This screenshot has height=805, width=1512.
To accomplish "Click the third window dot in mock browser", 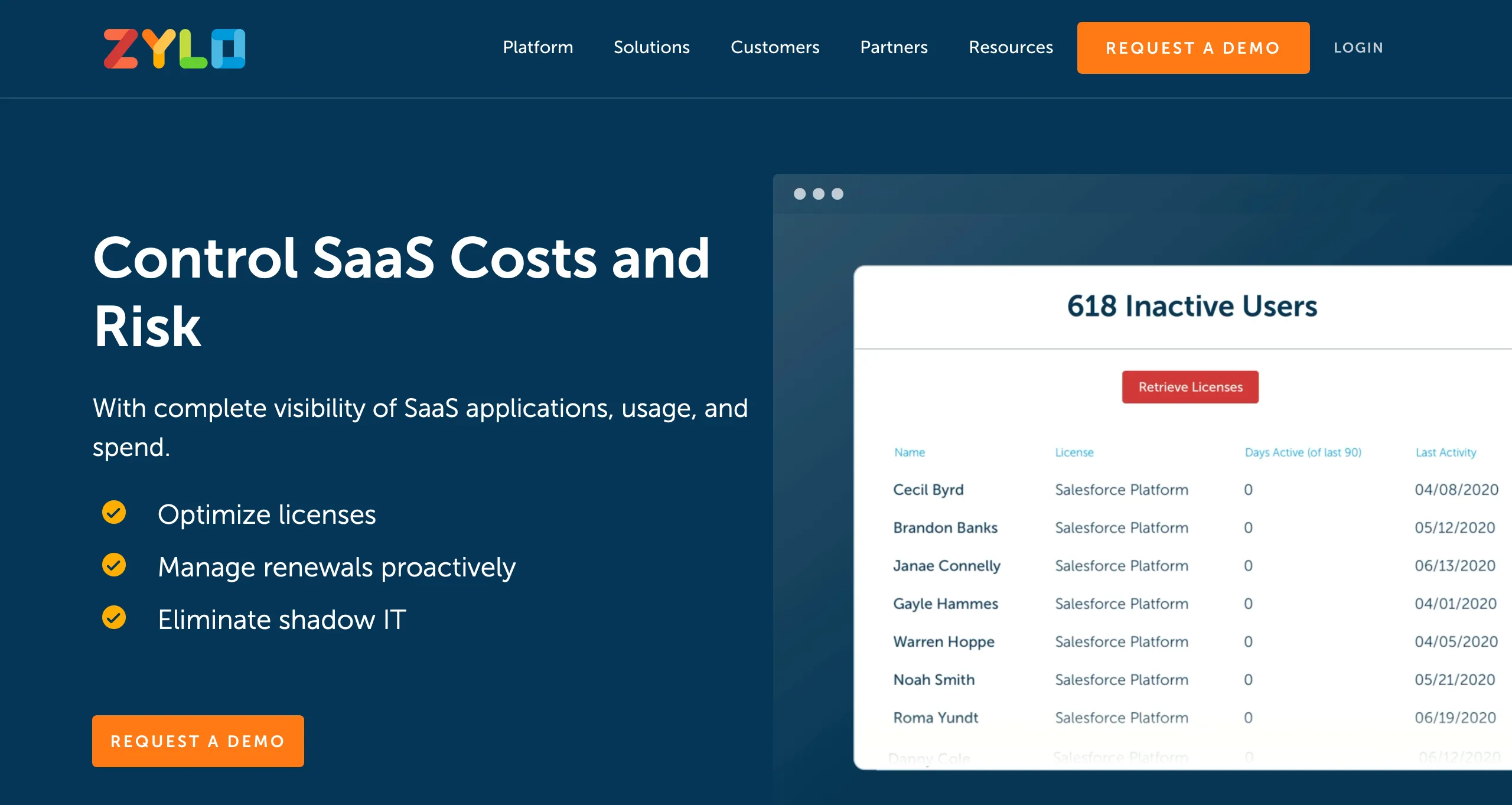I will point(838,194).
